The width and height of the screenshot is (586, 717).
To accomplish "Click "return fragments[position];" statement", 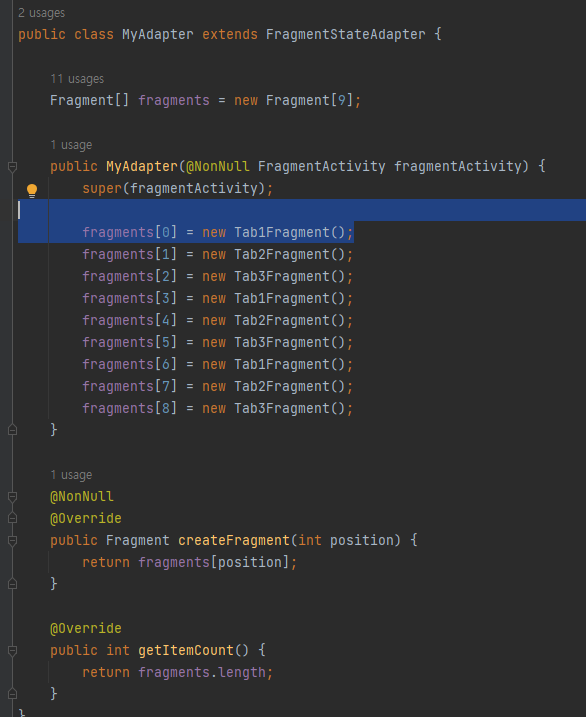I will (189, 562).
